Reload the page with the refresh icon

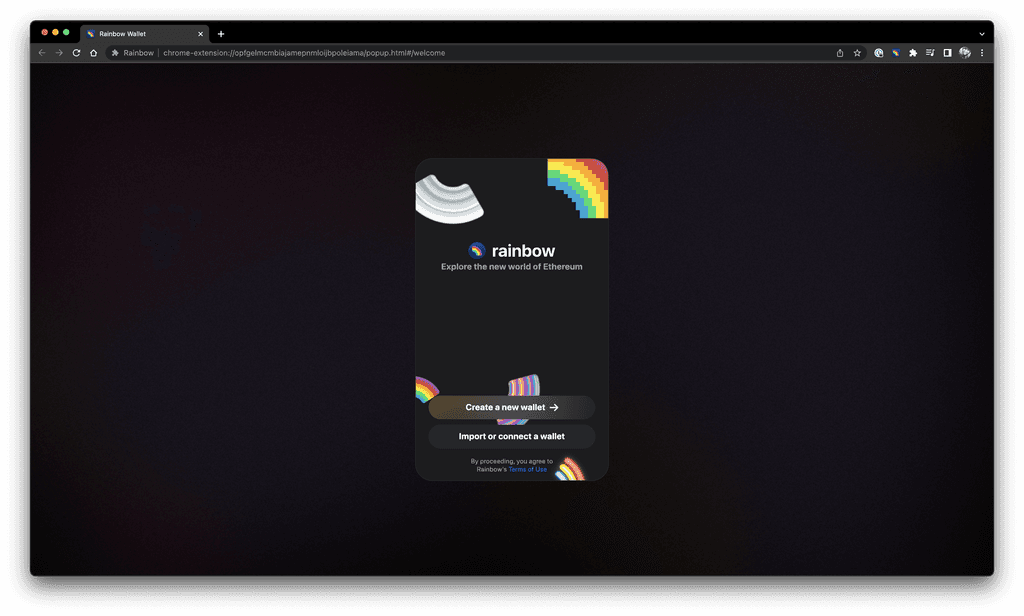[77, 52]
